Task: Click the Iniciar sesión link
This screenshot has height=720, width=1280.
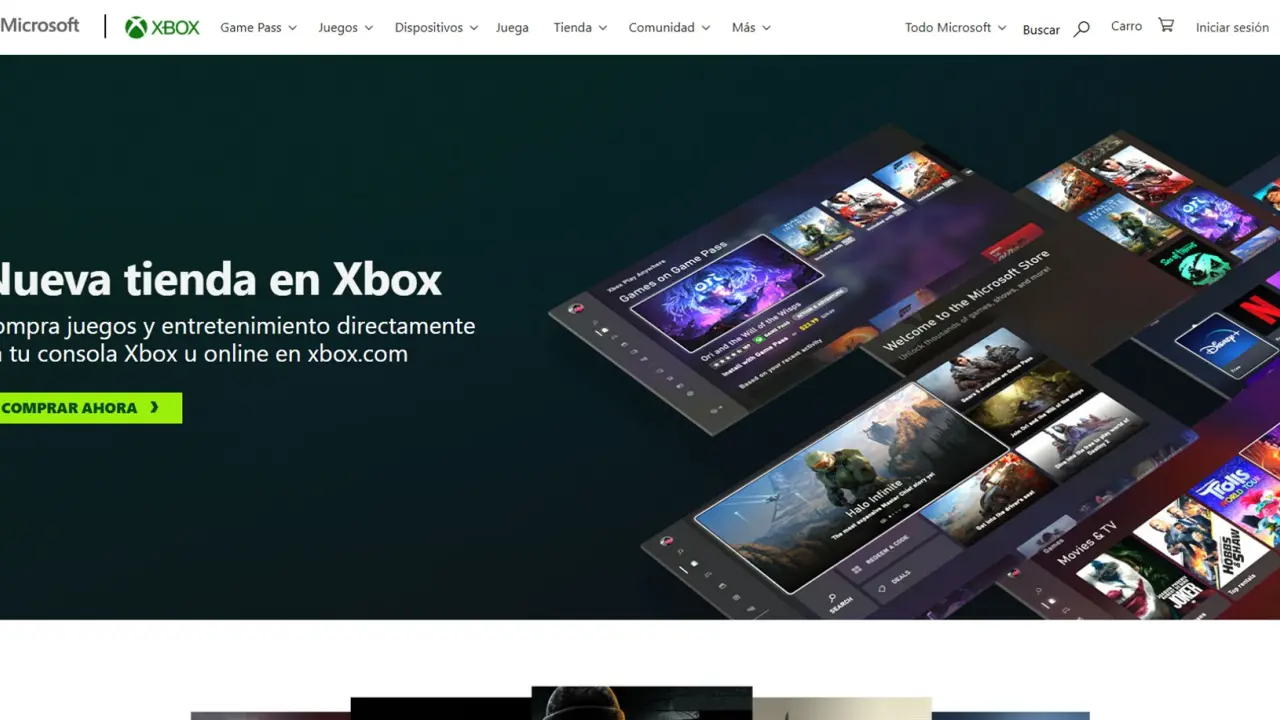Action: coord(1232,28)
